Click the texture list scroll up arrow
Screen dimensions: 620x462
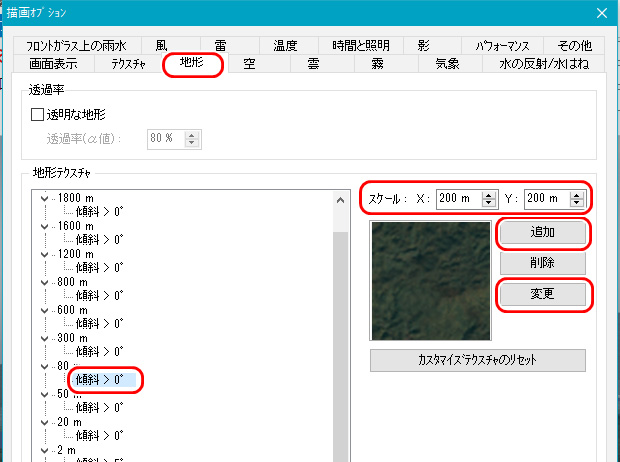(340, 200)
